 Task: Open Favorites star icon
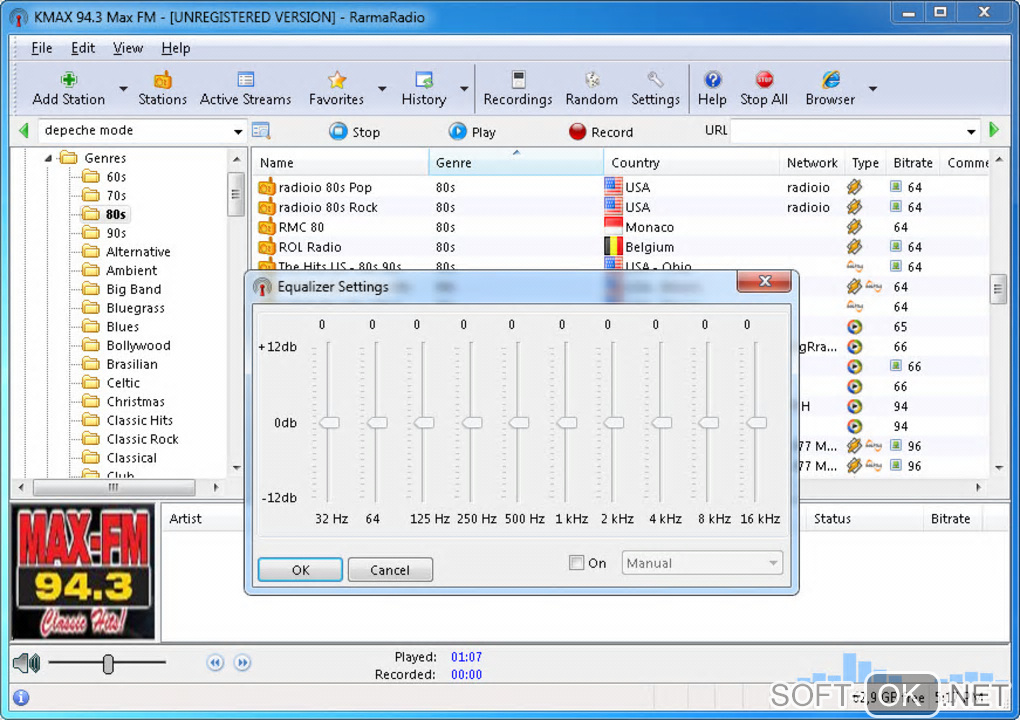point(336,79)
